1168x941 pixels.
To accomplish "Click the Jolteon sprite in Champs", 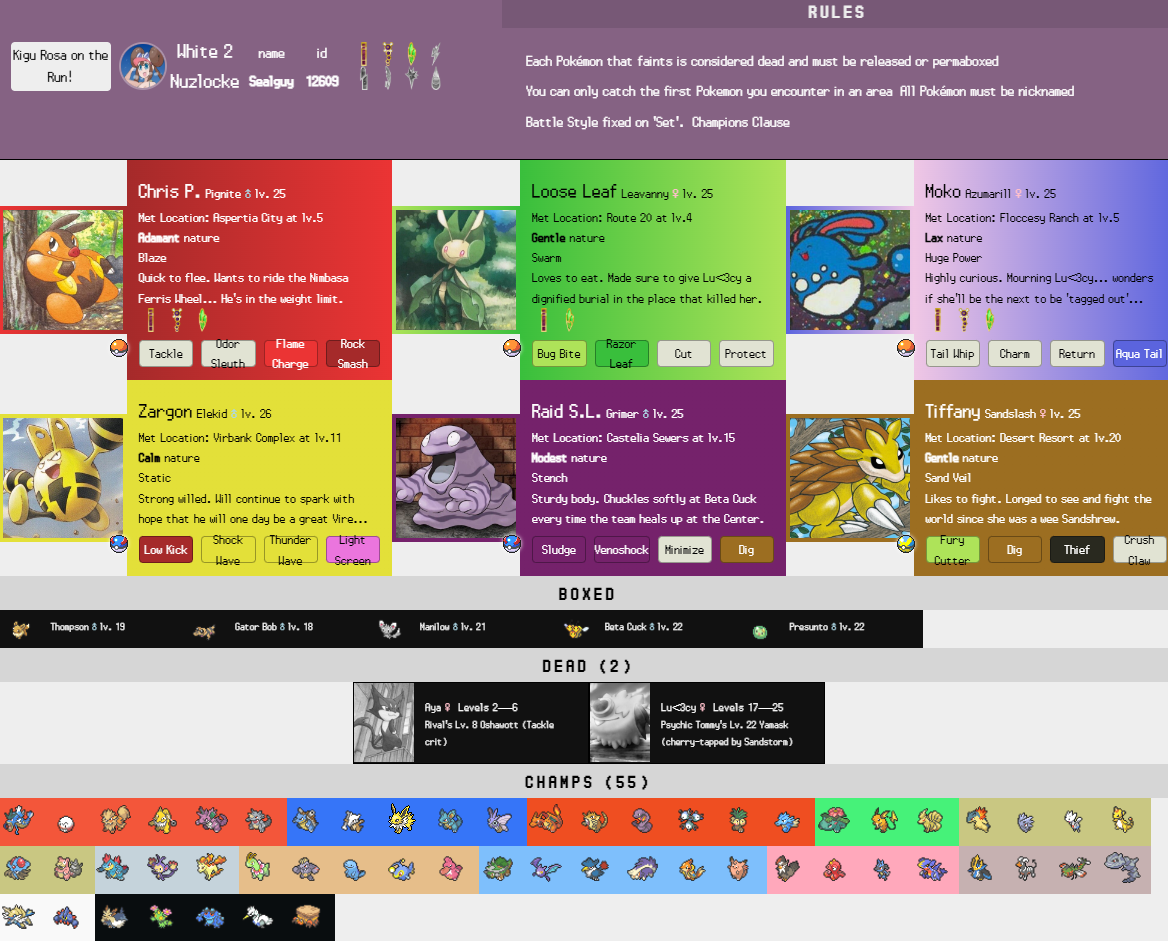I will click(x=402, y=819).
